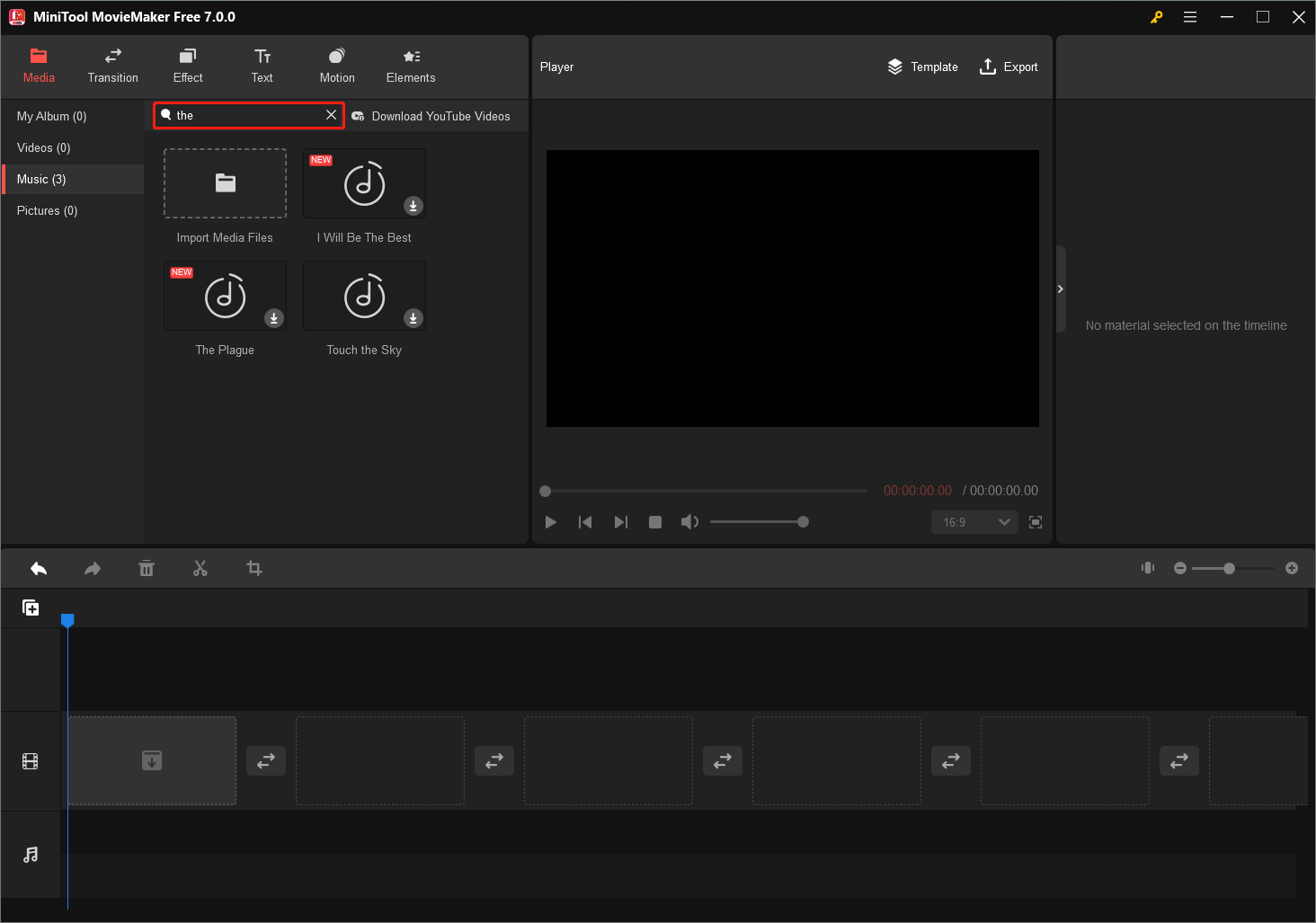Click the first transition swap icon on timeline

click(266, 760)
